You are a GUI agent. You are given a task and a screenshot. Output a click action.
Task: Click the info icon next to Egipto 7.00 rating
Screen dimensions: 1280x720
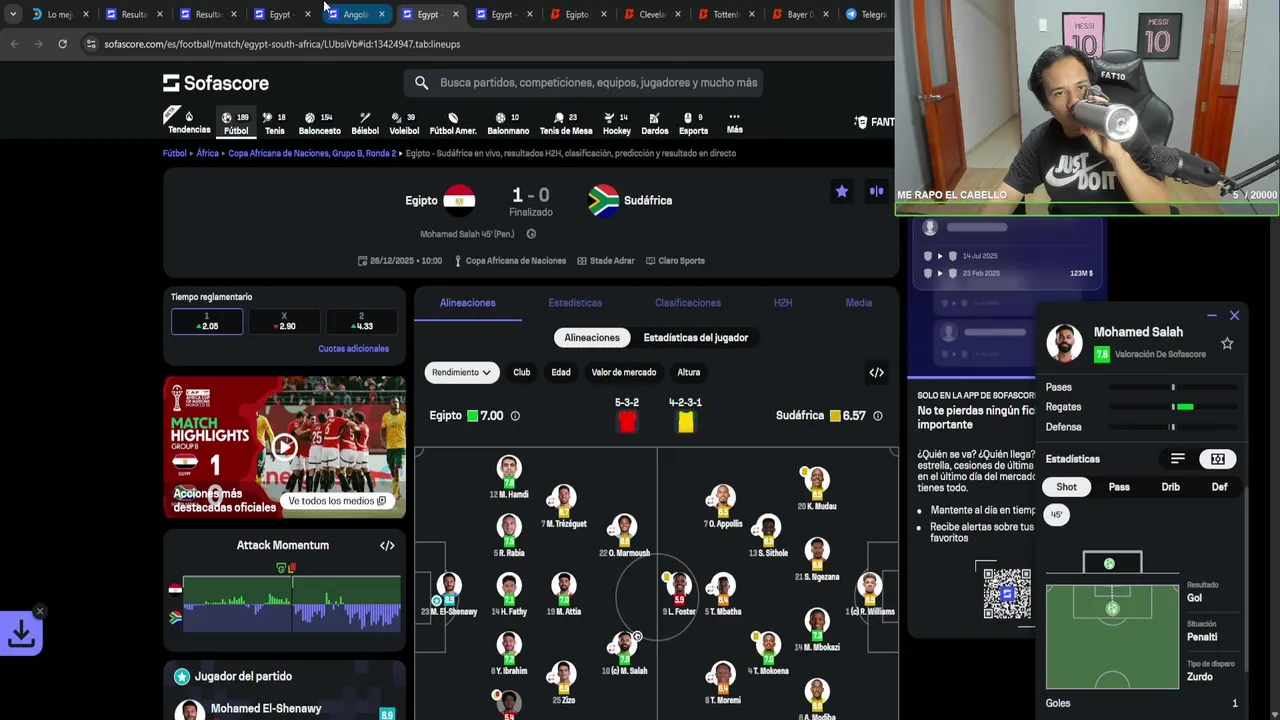click(x=515, y=416)
